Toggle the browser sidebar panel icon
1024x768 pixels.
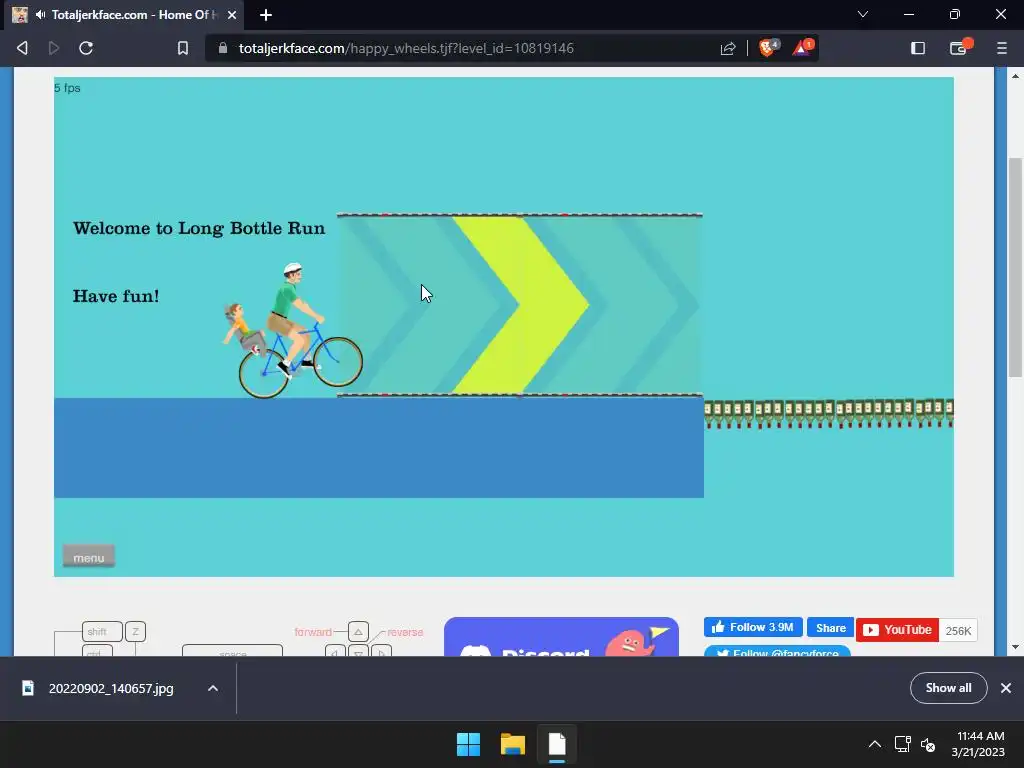pyautogui.click(x=918, y=48)
